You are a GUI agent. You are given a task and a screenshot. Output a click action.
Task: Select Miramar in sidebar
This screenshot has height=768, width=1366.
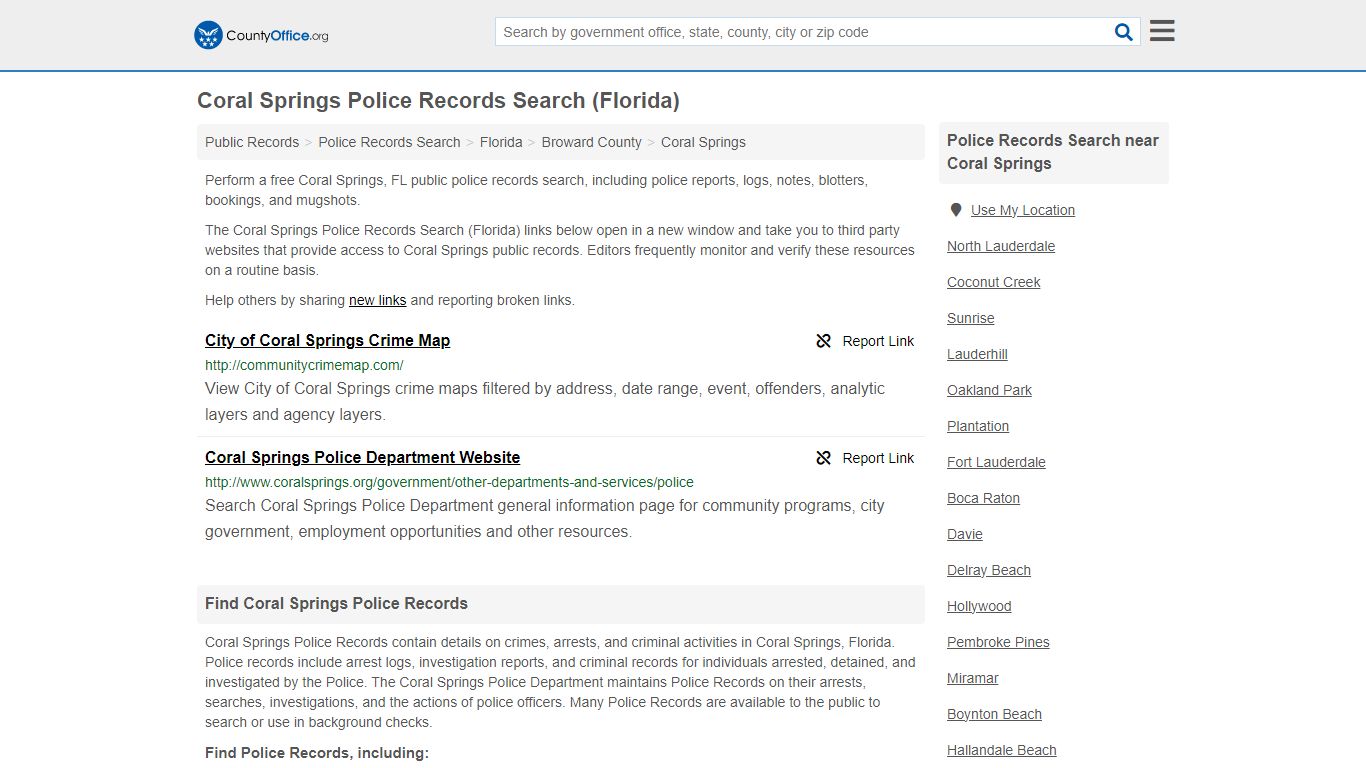point(973,678)
